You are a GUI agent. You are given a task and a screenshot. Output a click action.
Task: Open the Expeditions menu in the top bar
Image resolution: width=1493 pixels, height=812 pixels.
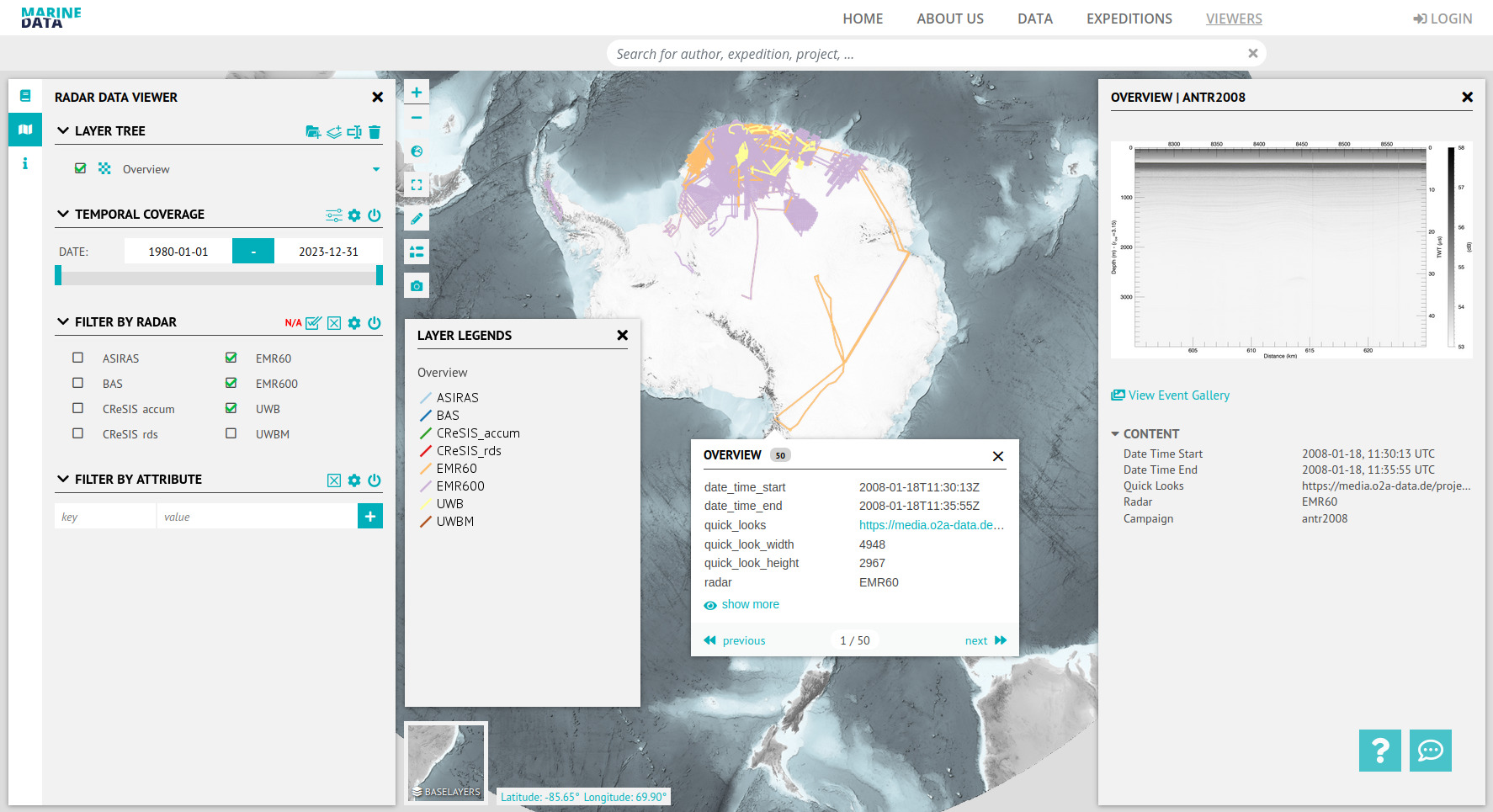coord(1129,18)
